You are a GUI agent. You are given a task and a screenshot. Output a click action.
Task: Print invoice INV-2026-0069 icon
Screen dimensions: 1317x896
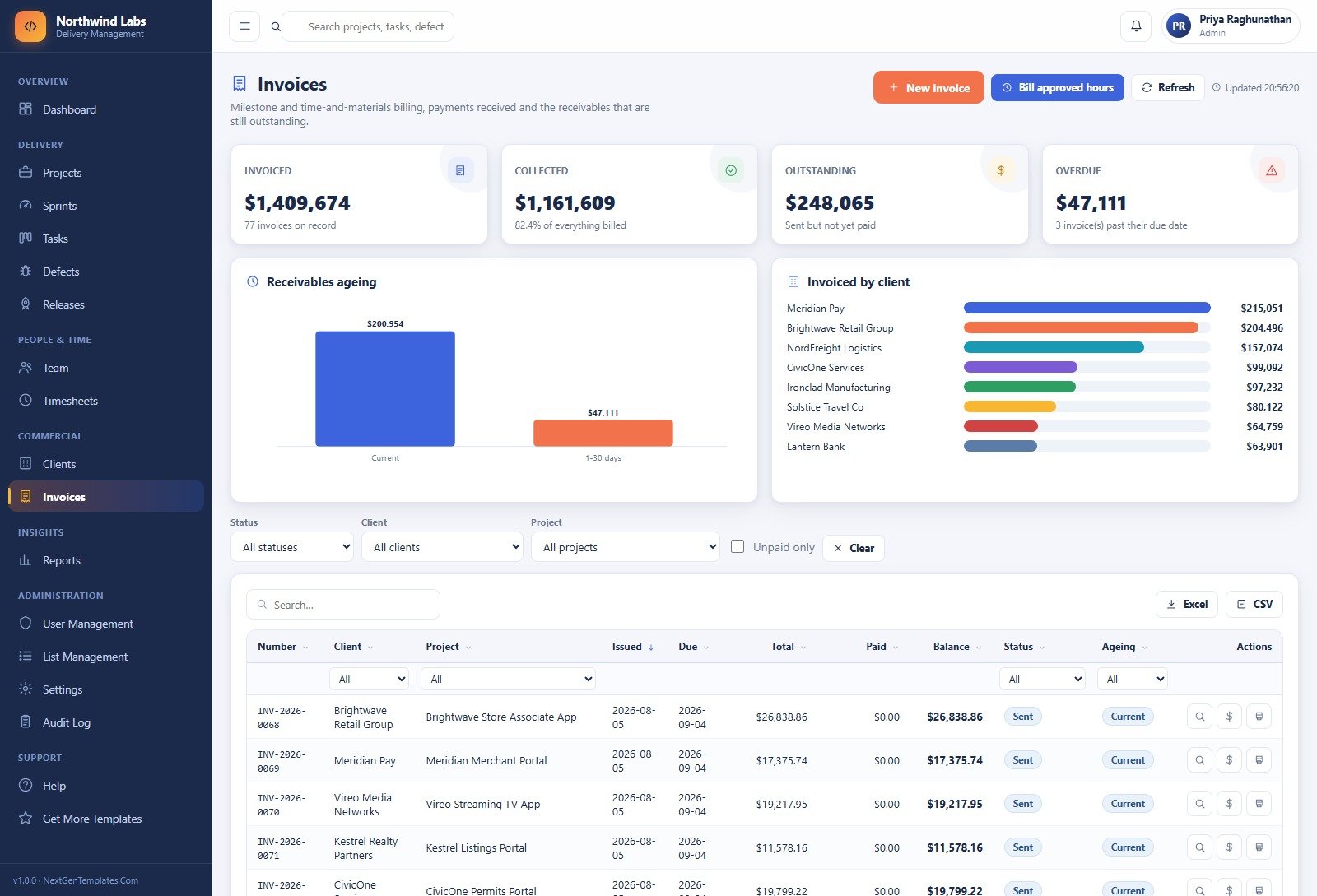coord(1259,760)
